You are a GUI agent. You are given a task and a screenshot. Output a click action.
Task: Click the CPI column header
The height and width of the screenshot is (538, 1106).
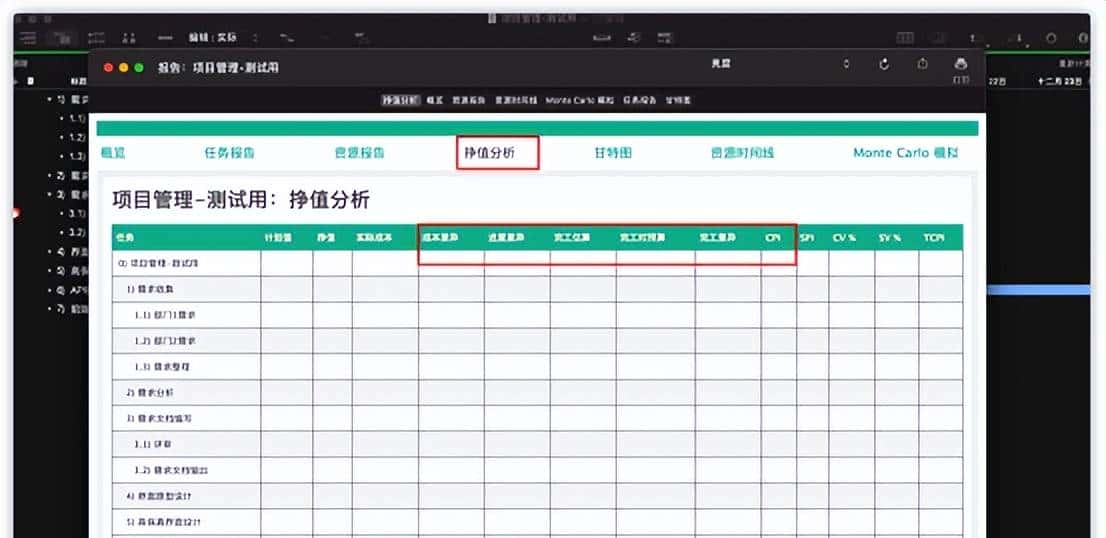point(779,238)
